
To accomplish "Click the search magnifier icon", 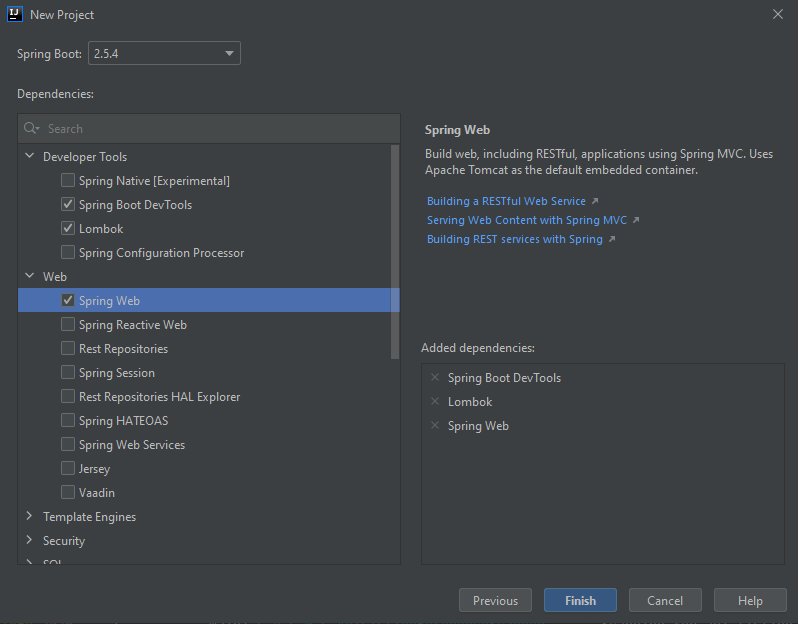I will tap(31, 129).
